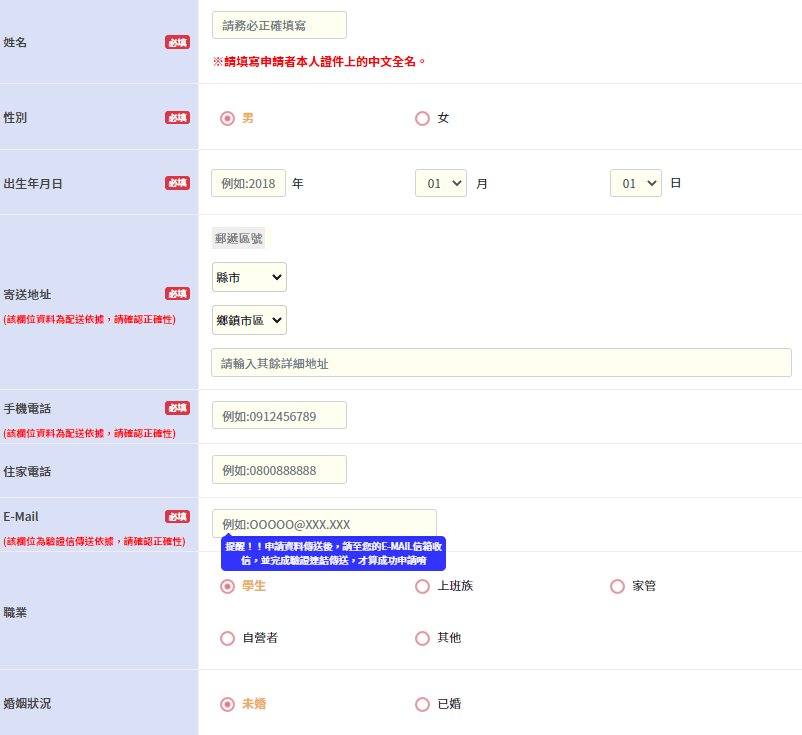Click the 手機電話 mobile phone field

279,415
